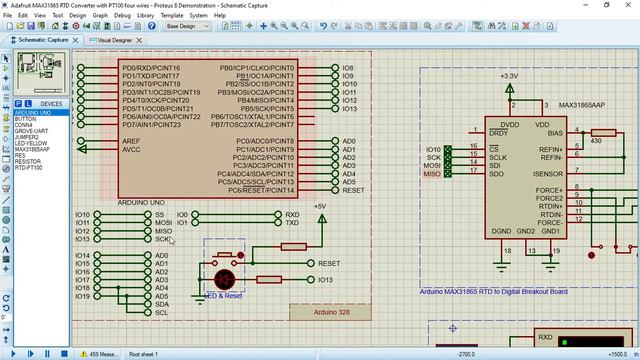The height and width of the screenshot is (360, 640).
Task: Click the ARDUINO UNO component on the schematic
Action: [208, 129]
